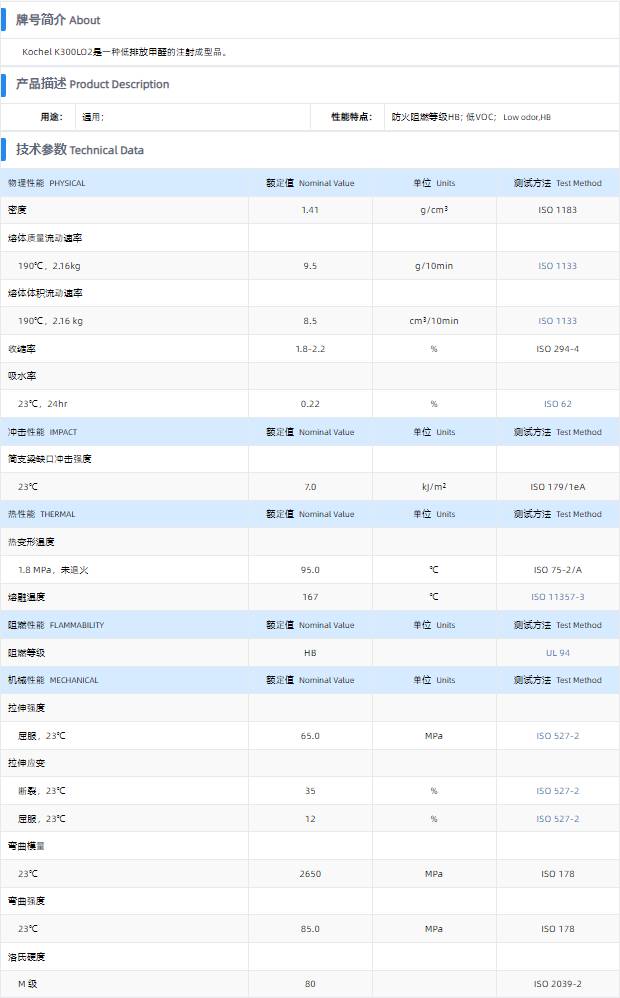Open ISO 527-2 link in the 12% yield row

(557, 819)
